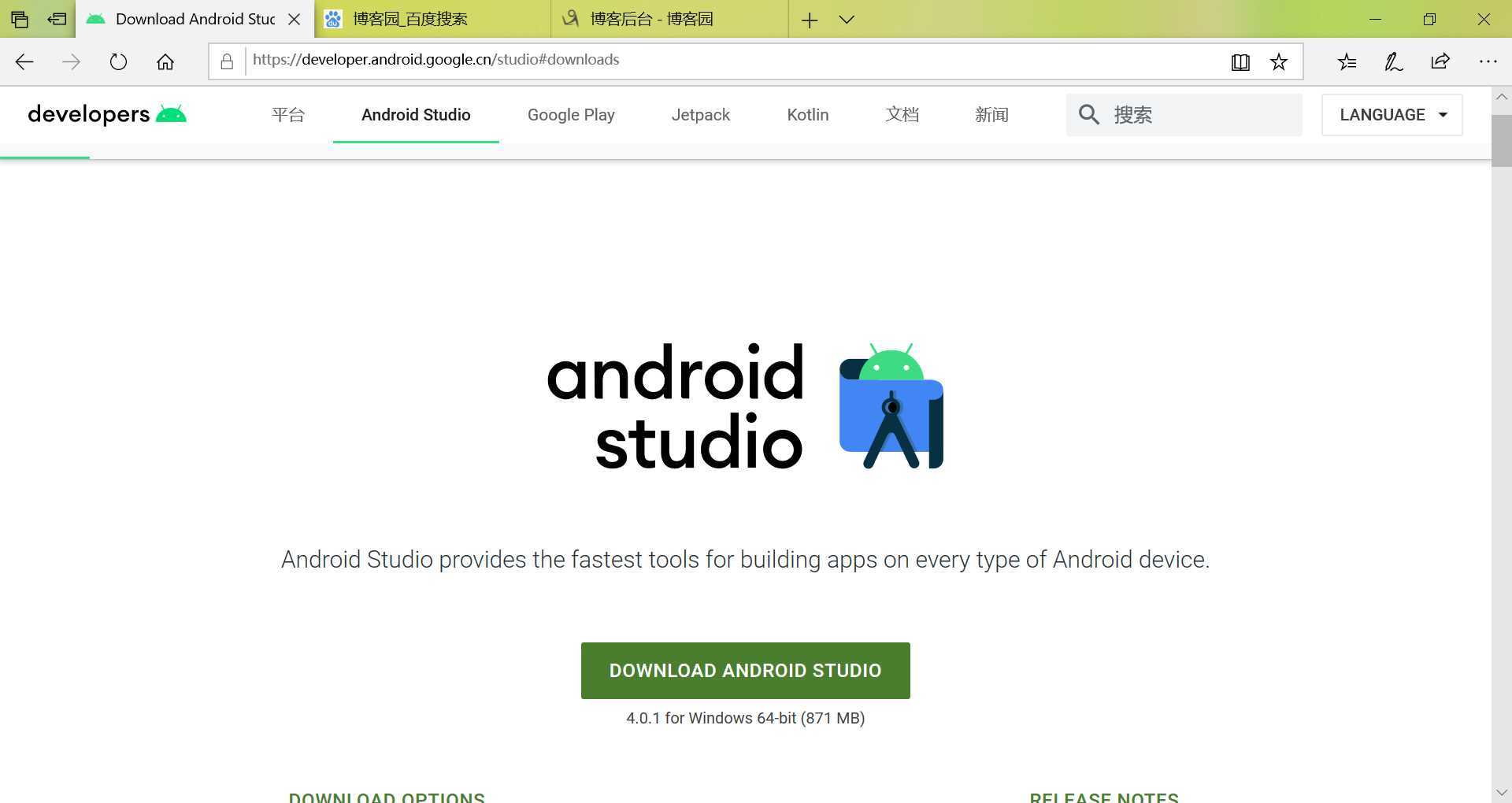Click the Add notes pen icon
This screenshot has height=803, width=1512.
tap(1394, 62)
